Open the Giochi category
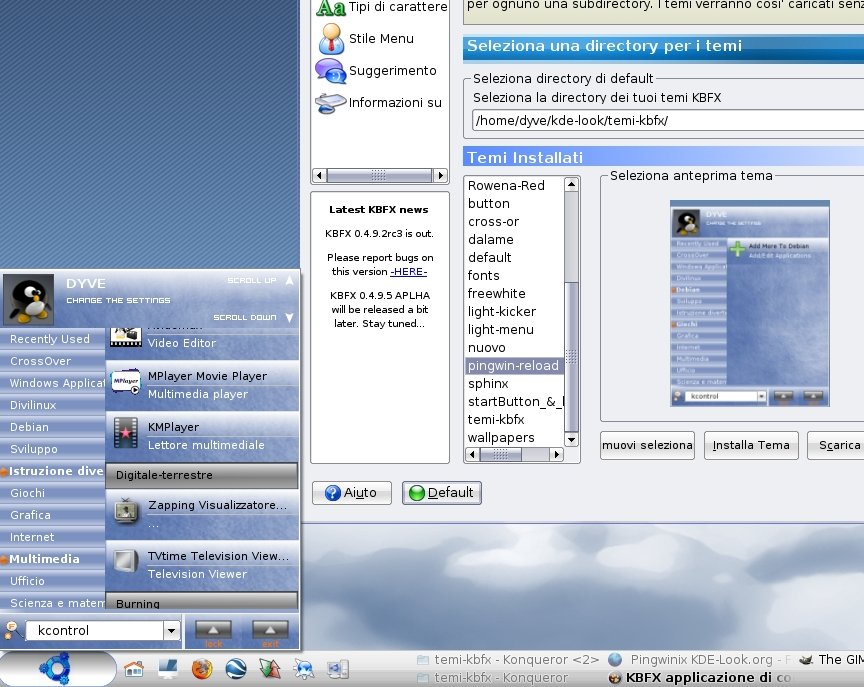864x687 pixels. 53,493
